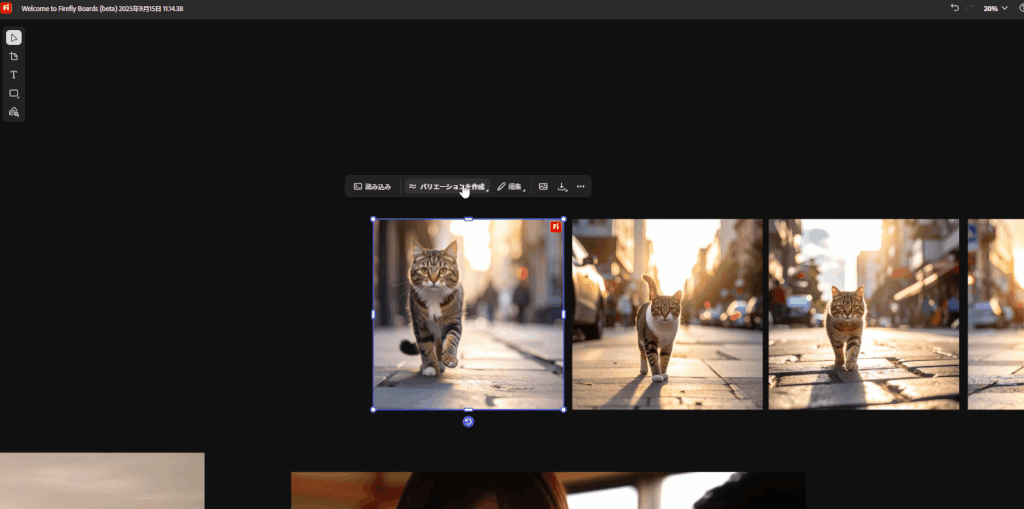The width and height of the screenshot is (1024, 509).
Task: Open the three-dots more options menu
Action: [x=581, y=187]
